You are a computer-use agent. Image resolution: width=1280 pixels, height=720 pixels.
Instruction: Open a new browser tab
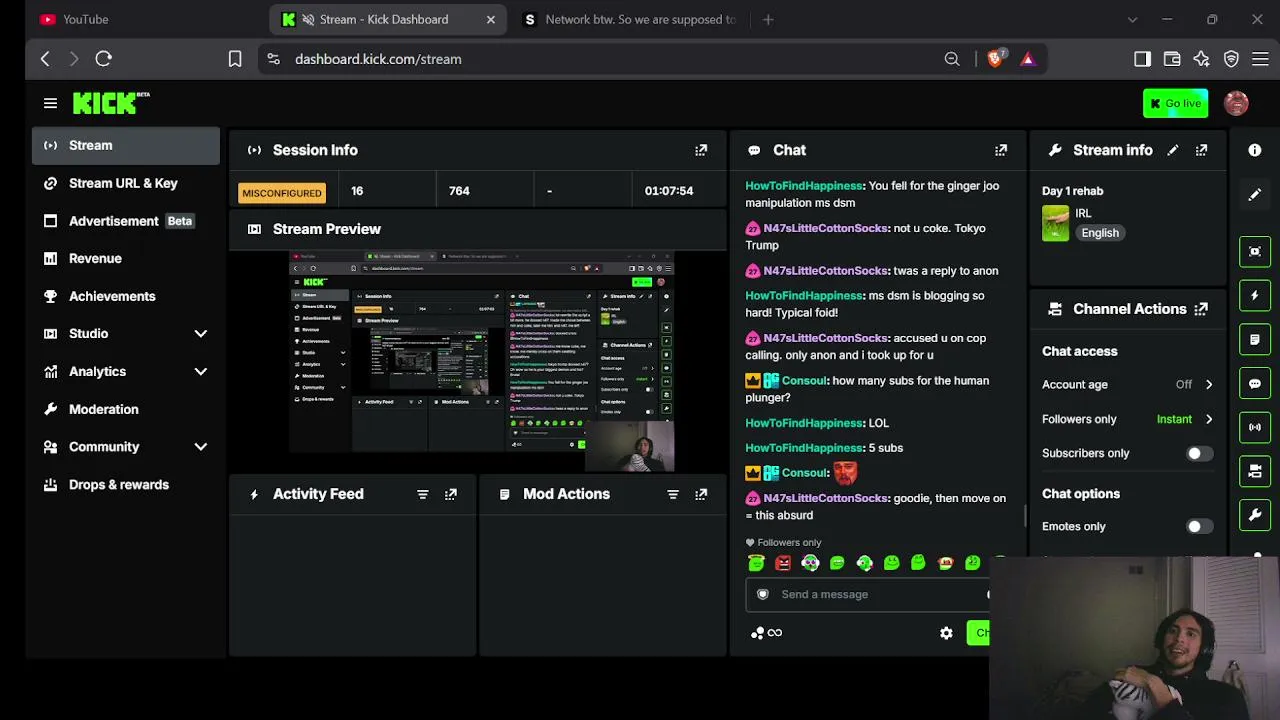coord(768,19)
